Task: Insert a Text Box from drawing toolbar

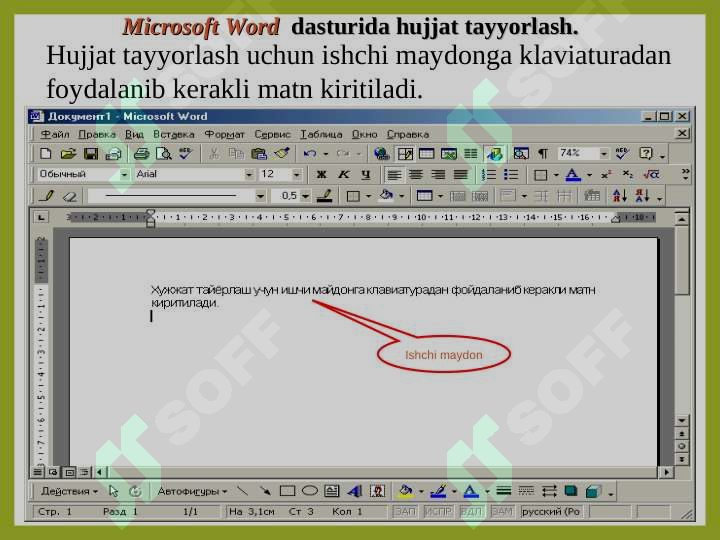Action: (332, 491)
